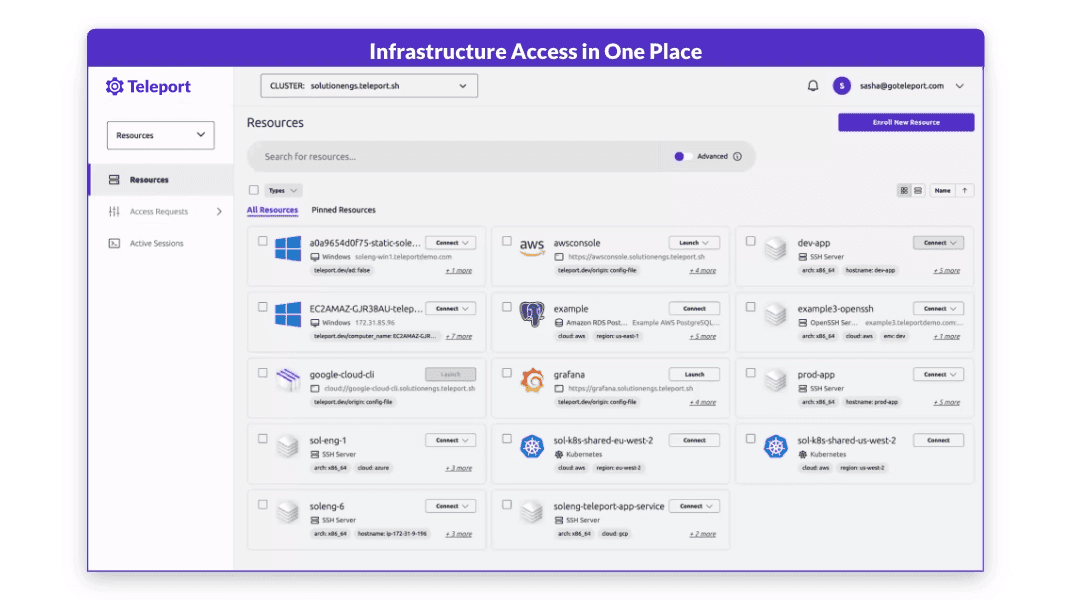Switch to card grid view icon

[904, 190]
